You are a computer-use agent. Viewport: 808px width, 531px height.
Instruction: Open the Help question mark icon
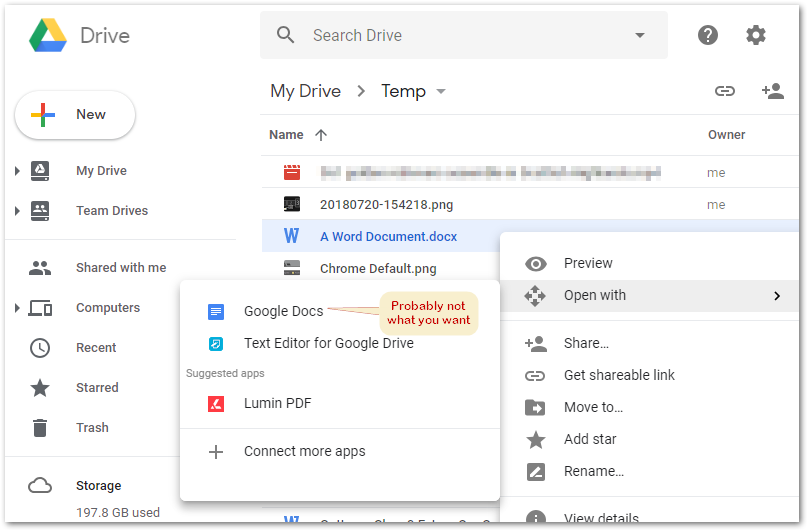tap(708, 35)
